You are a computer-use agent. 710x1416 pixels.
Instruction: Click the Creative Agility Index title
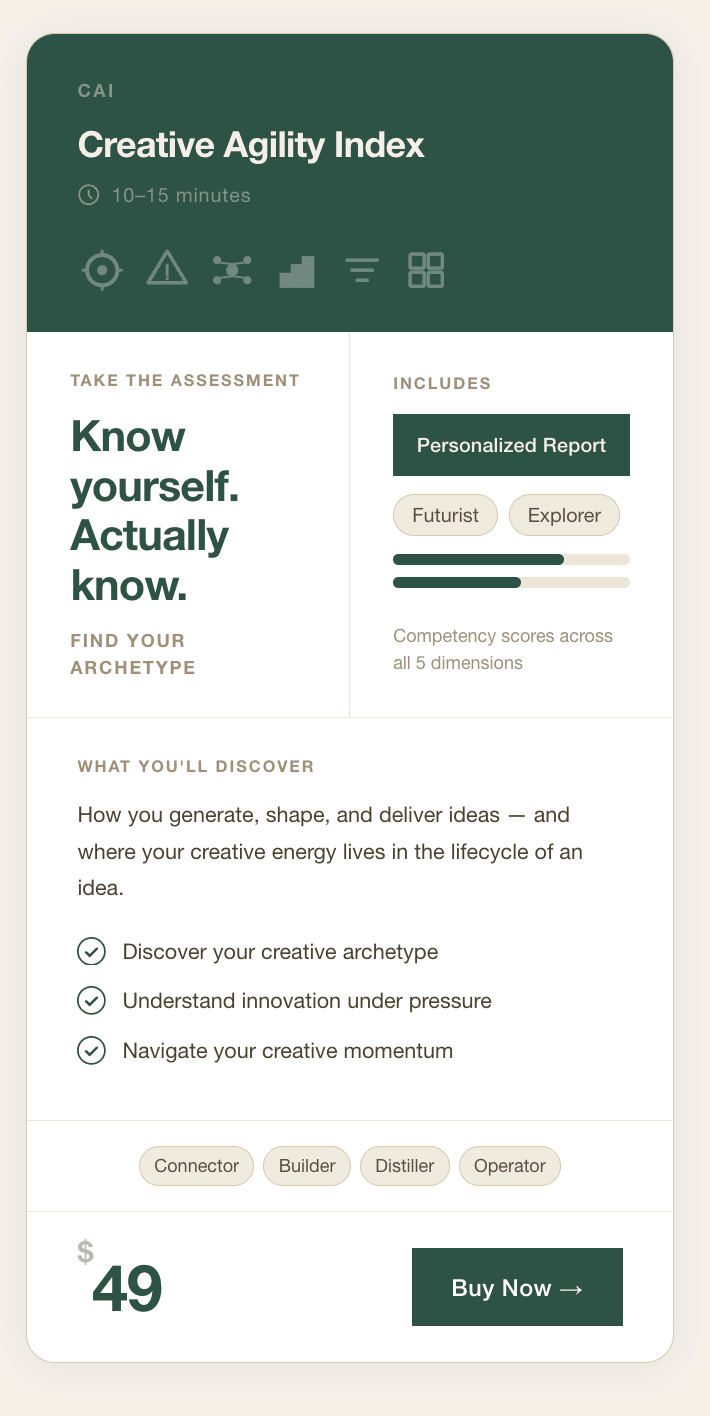[251, 145]
